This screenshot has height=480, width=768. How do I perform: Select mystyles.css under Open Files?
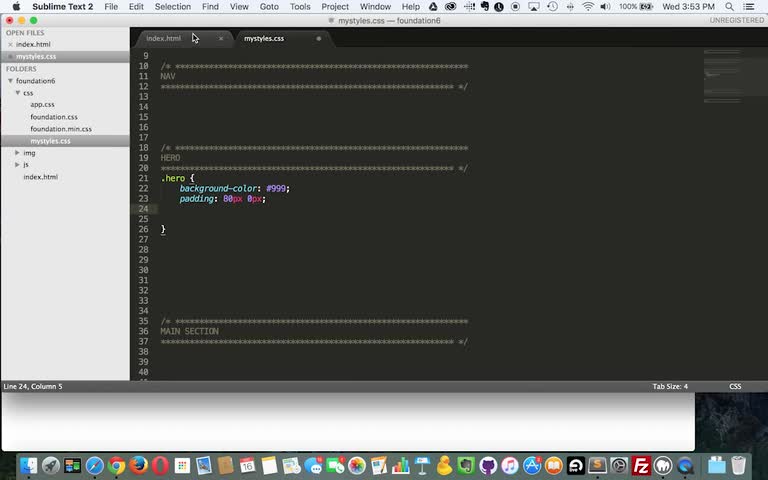(36, 56)
